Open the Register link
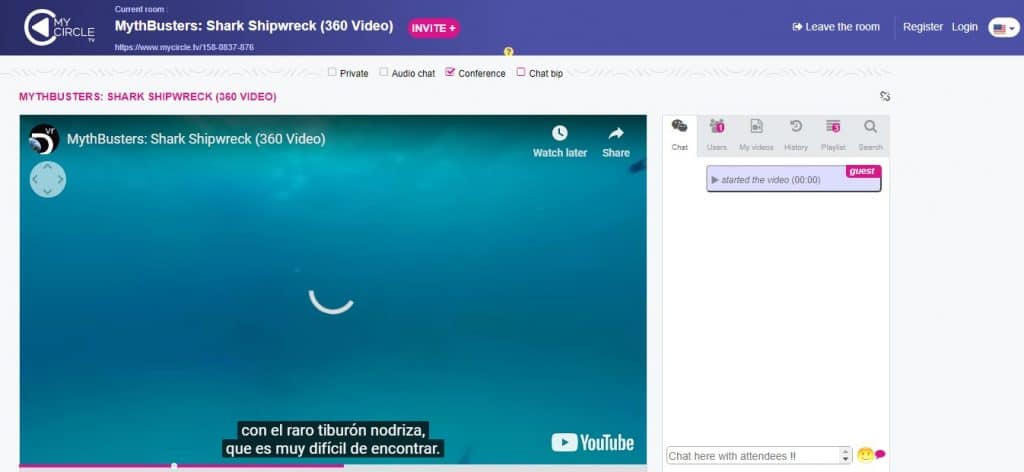Viewport: 1024px width, 472px height. 923,27
